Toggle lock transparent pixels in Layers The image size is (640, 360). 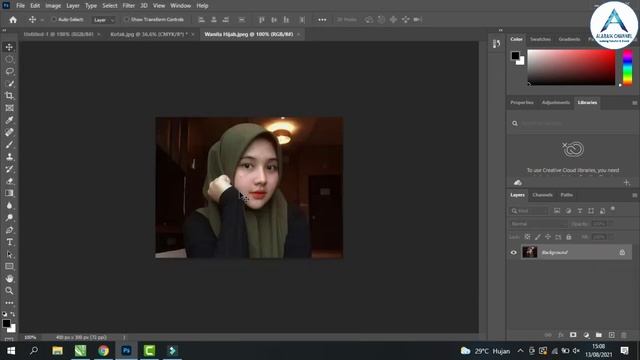pos(527,237)
